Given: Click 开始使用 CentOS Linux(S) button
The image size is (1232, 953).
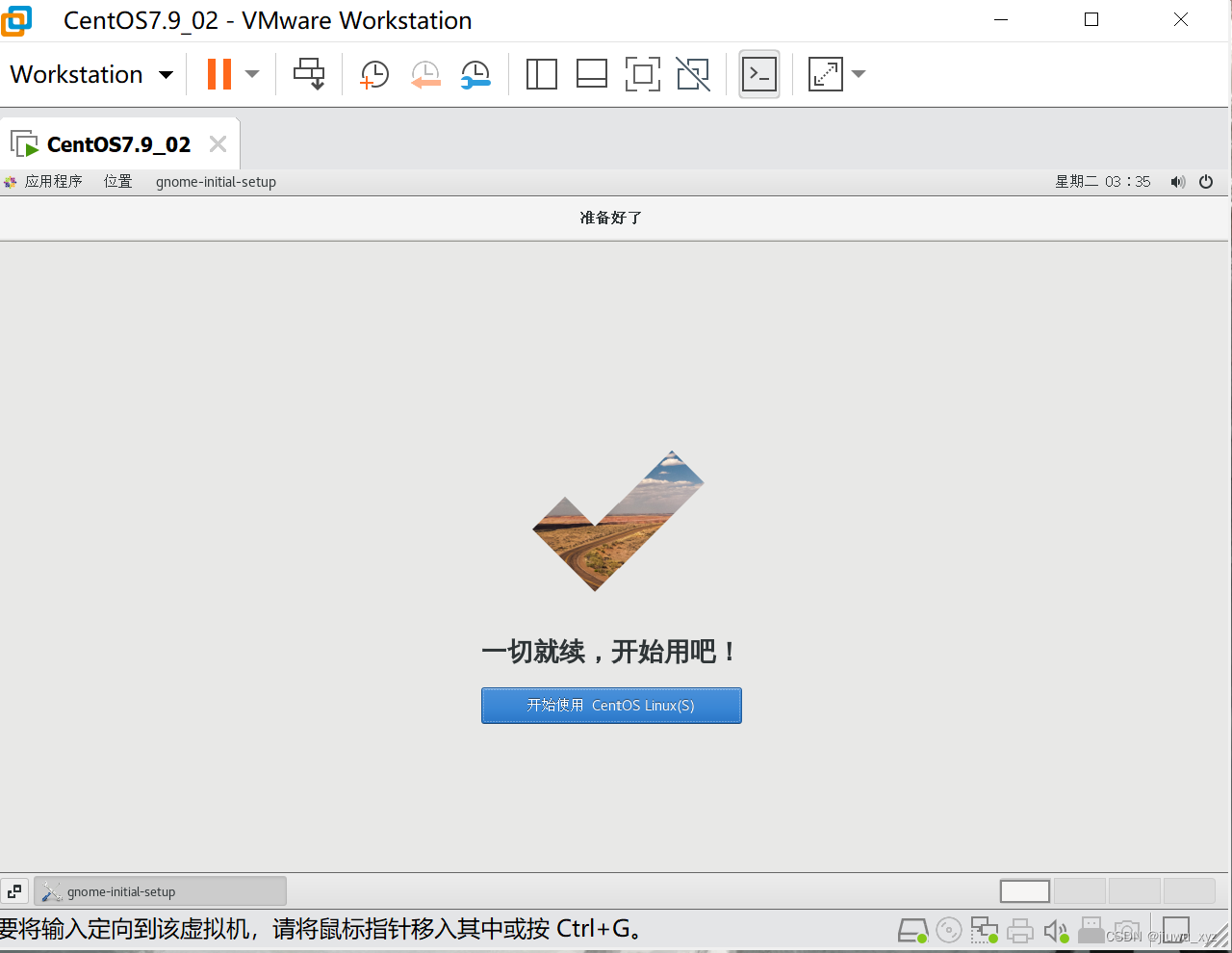Looking at the screenshot, I should tap(611, 706).
